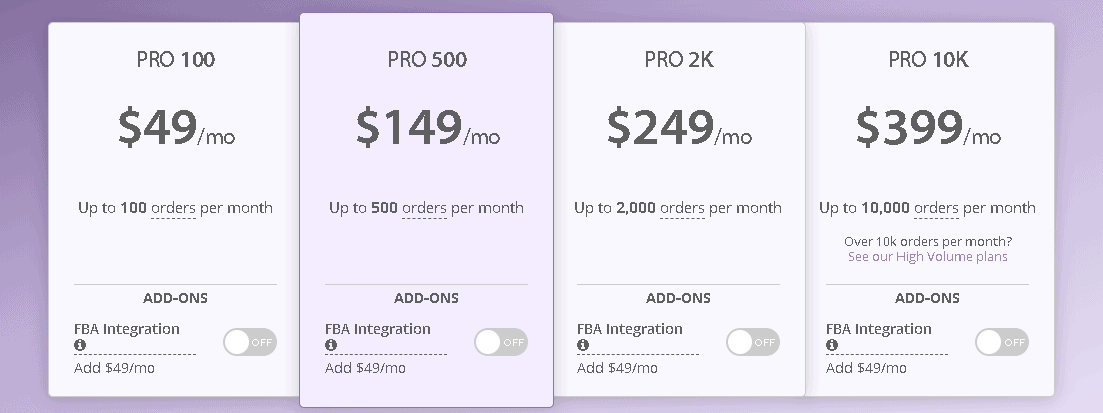Click underlined 'orders' term in PRO 100
This screenshot has height=413, width=1103.
[x=173, y=209]
